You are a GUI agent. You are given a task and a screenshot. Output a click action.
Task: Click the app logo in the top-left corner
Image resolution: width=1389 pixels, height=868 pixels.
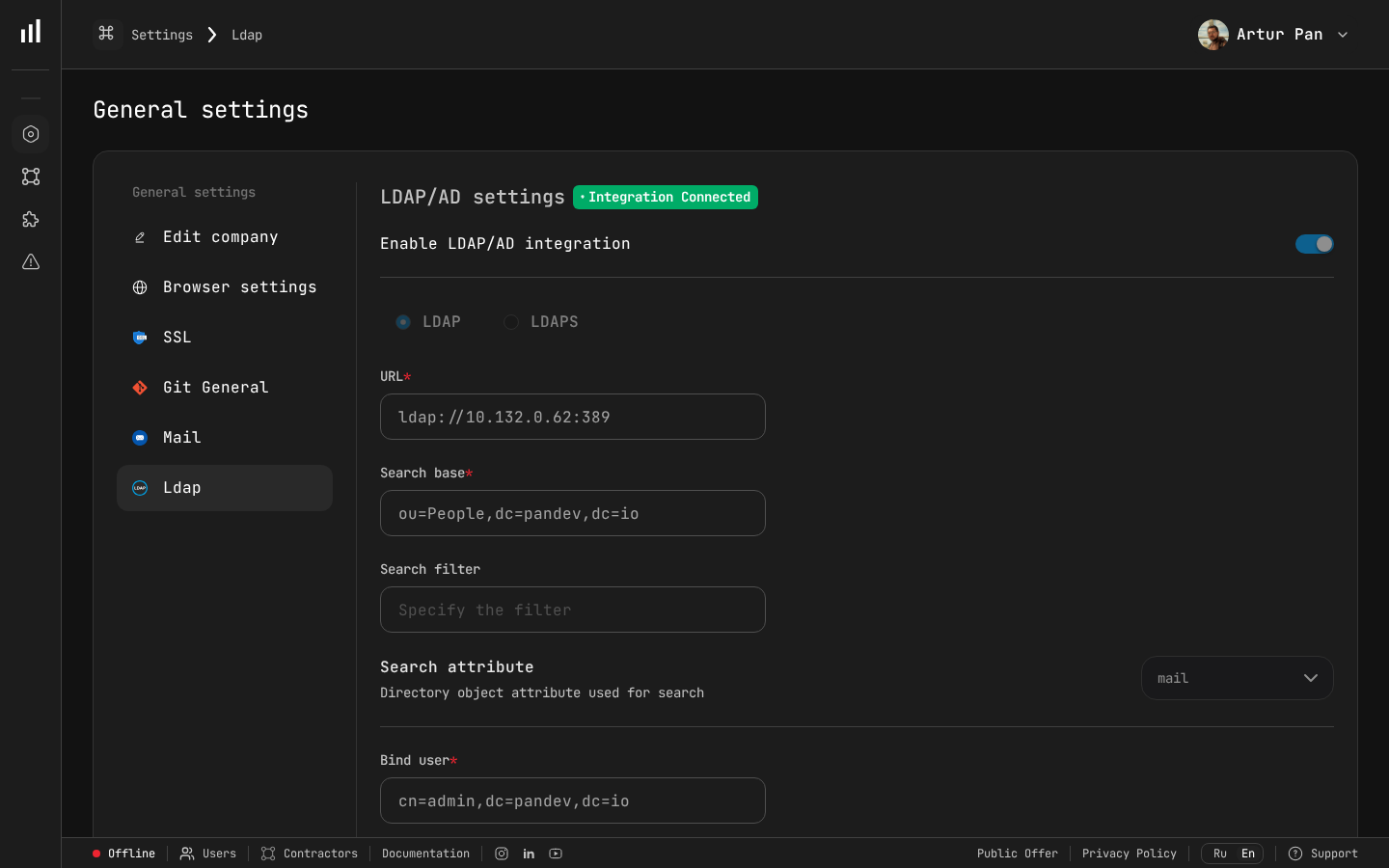[30, 30]
